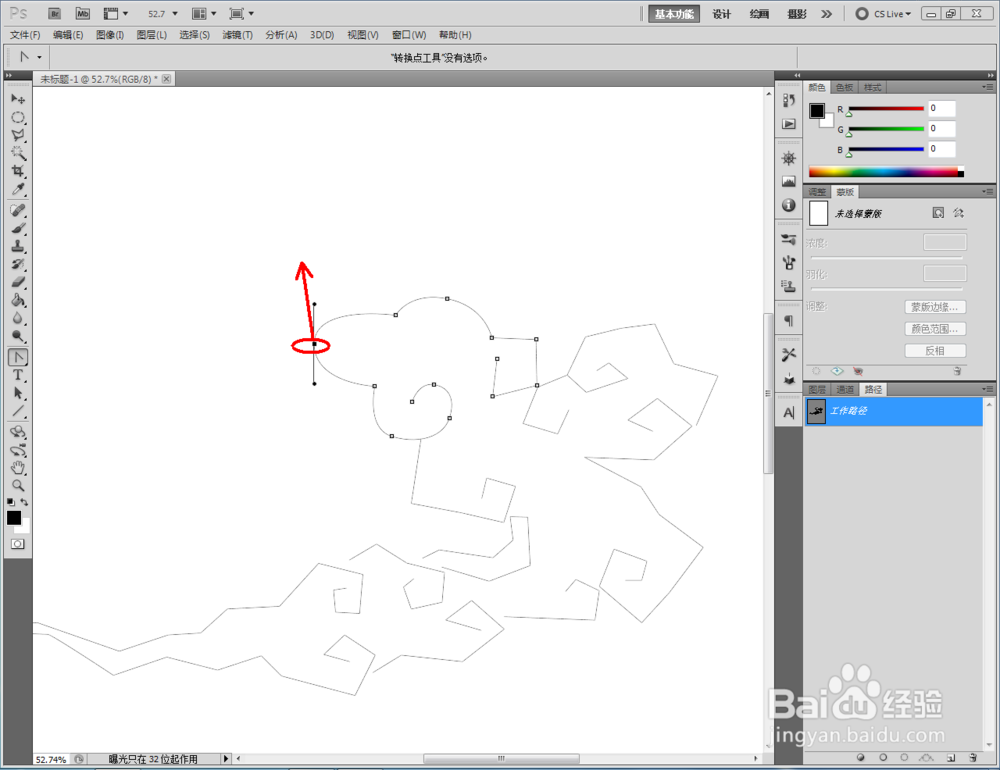Switch to 设计 workspace
Screen dimensions: 1000x770
pyautogui.click(x=721, y=14)
